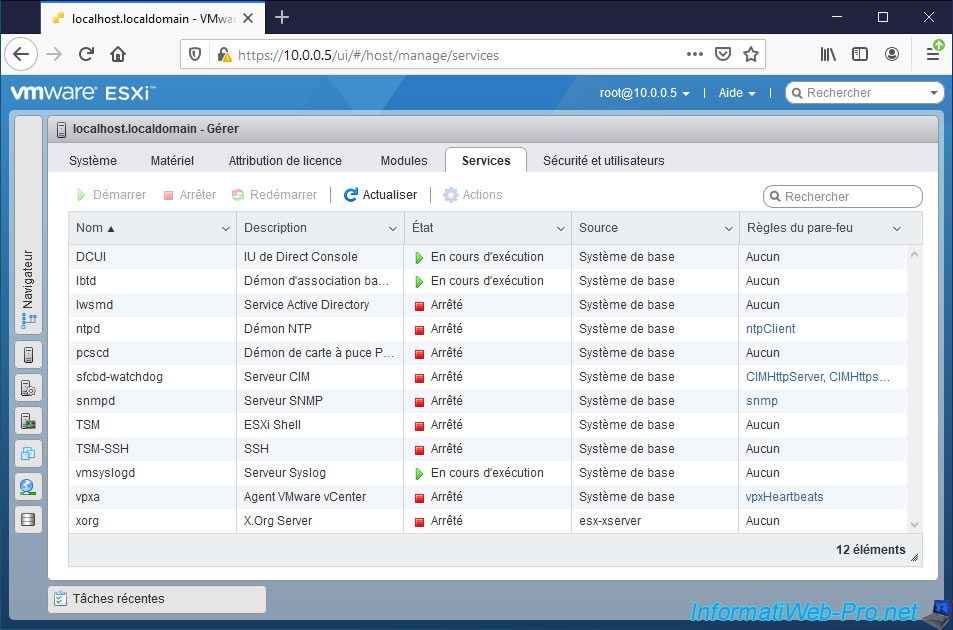Expand the top Rechercher search dropdown arrow

[x=934, y=93]
